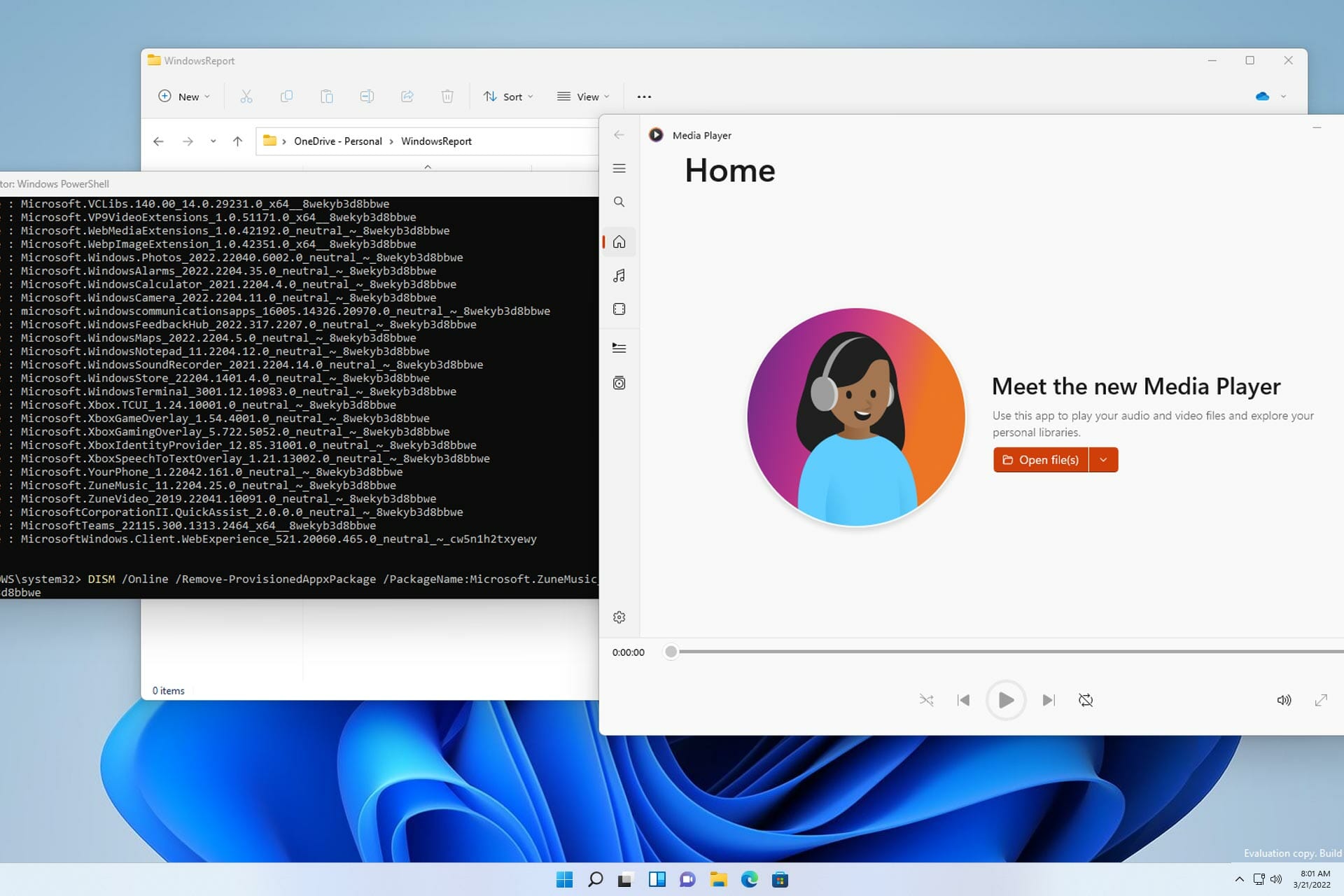Open Media Player search
Image resolution: width=1344 pixels, height=896 pixels.
[x=619, y=202]
